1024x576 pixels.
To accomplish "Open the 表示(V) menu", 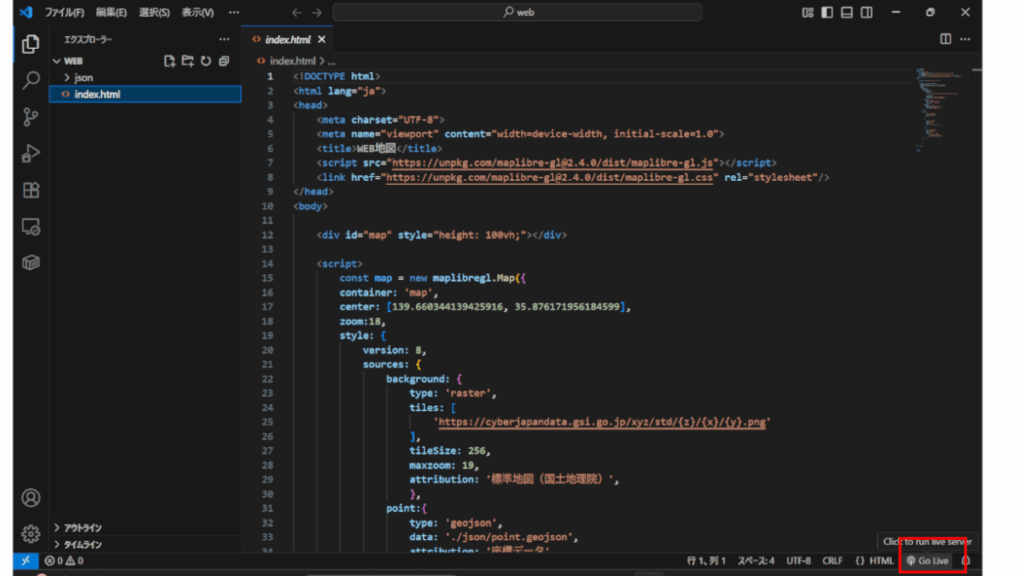I will tap(197, 13).
